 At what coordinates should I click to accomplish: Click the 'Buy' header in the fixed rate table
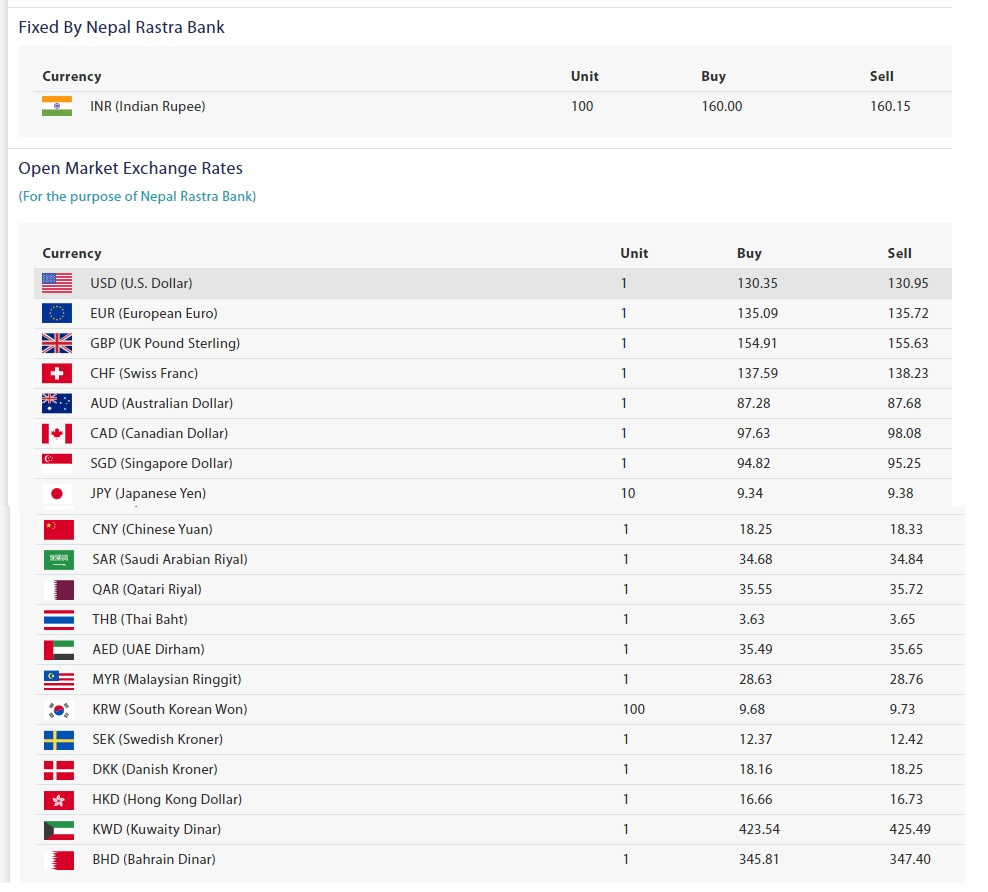(x=714, y=76)
